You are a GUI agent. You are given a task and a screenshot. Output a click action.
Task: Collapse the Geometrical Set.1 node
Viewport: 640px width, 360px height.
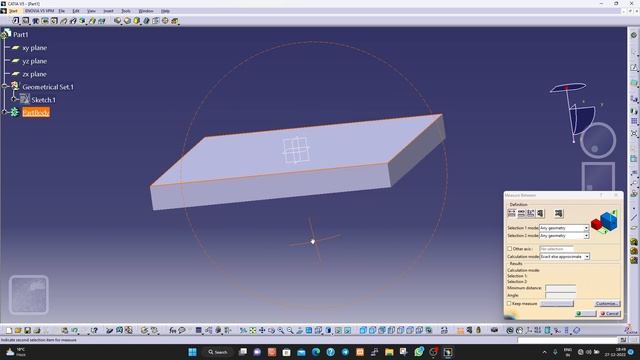[4, 86]
